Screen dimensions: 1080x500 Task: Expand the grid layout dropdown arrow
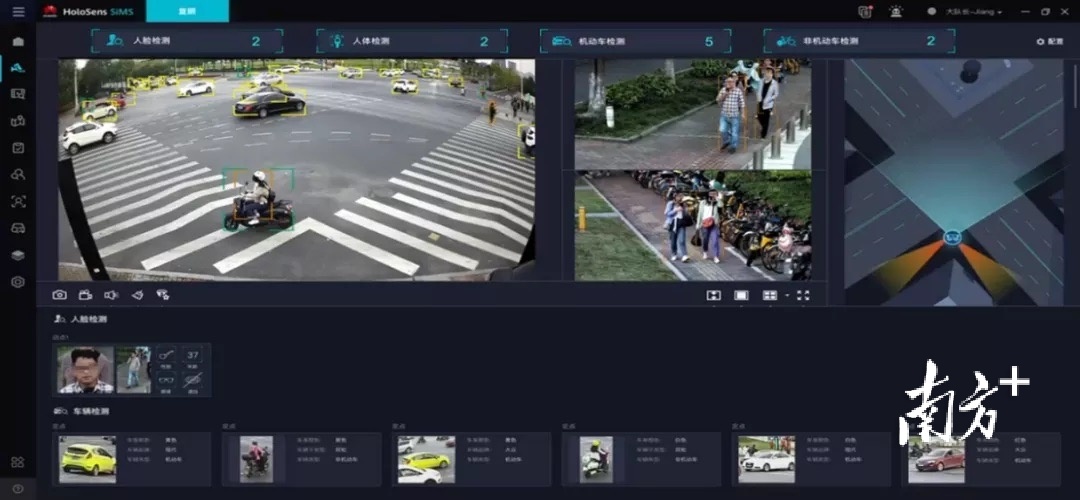point(786,296)
